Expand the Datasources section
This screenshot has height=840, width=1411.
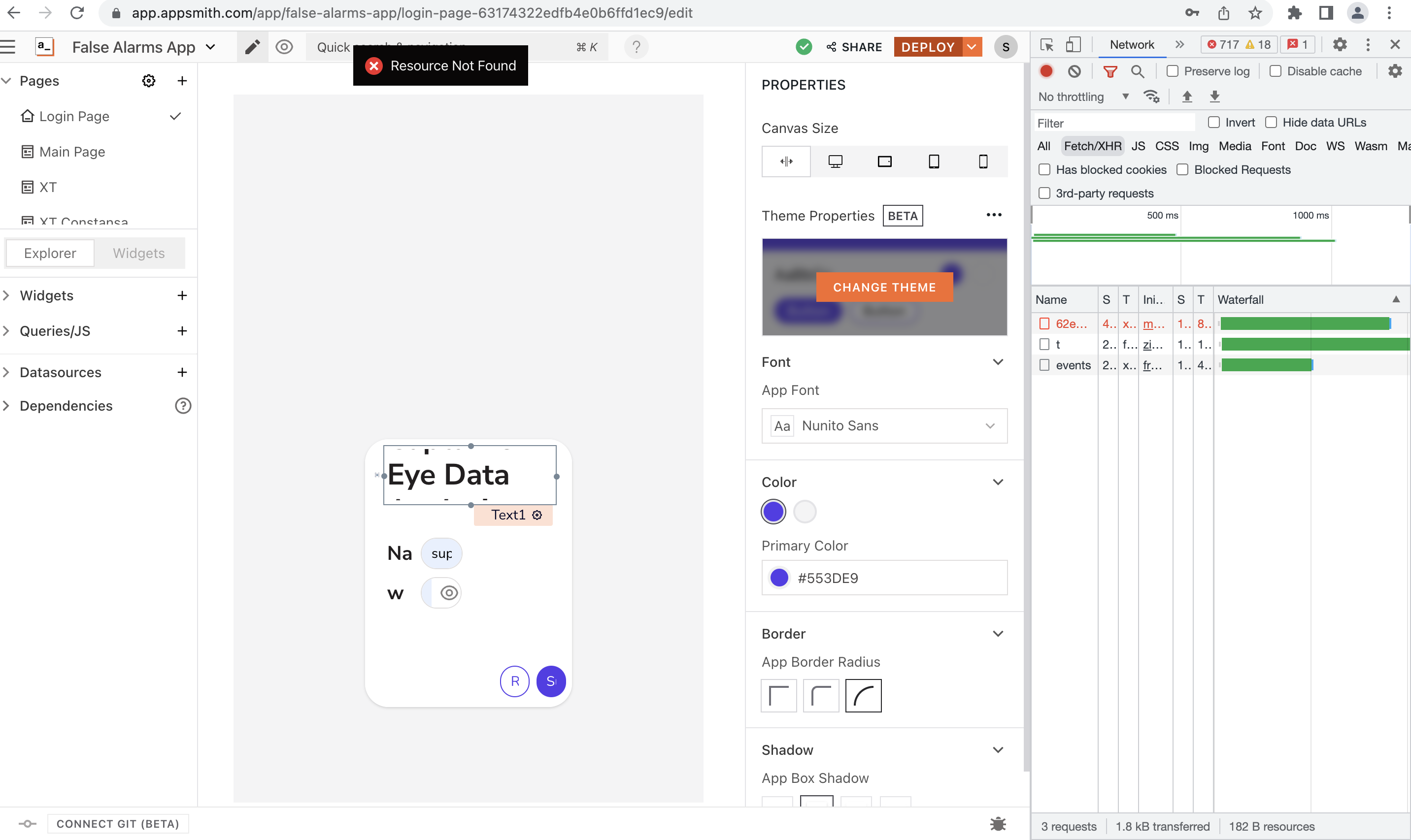(60, 372)
